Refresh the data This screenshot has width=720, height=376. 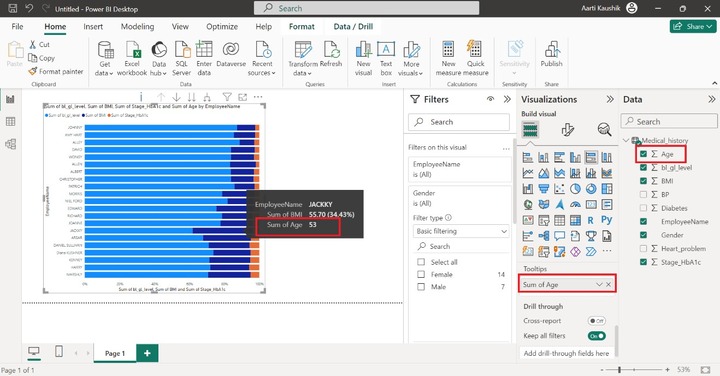tap(331, 55)
